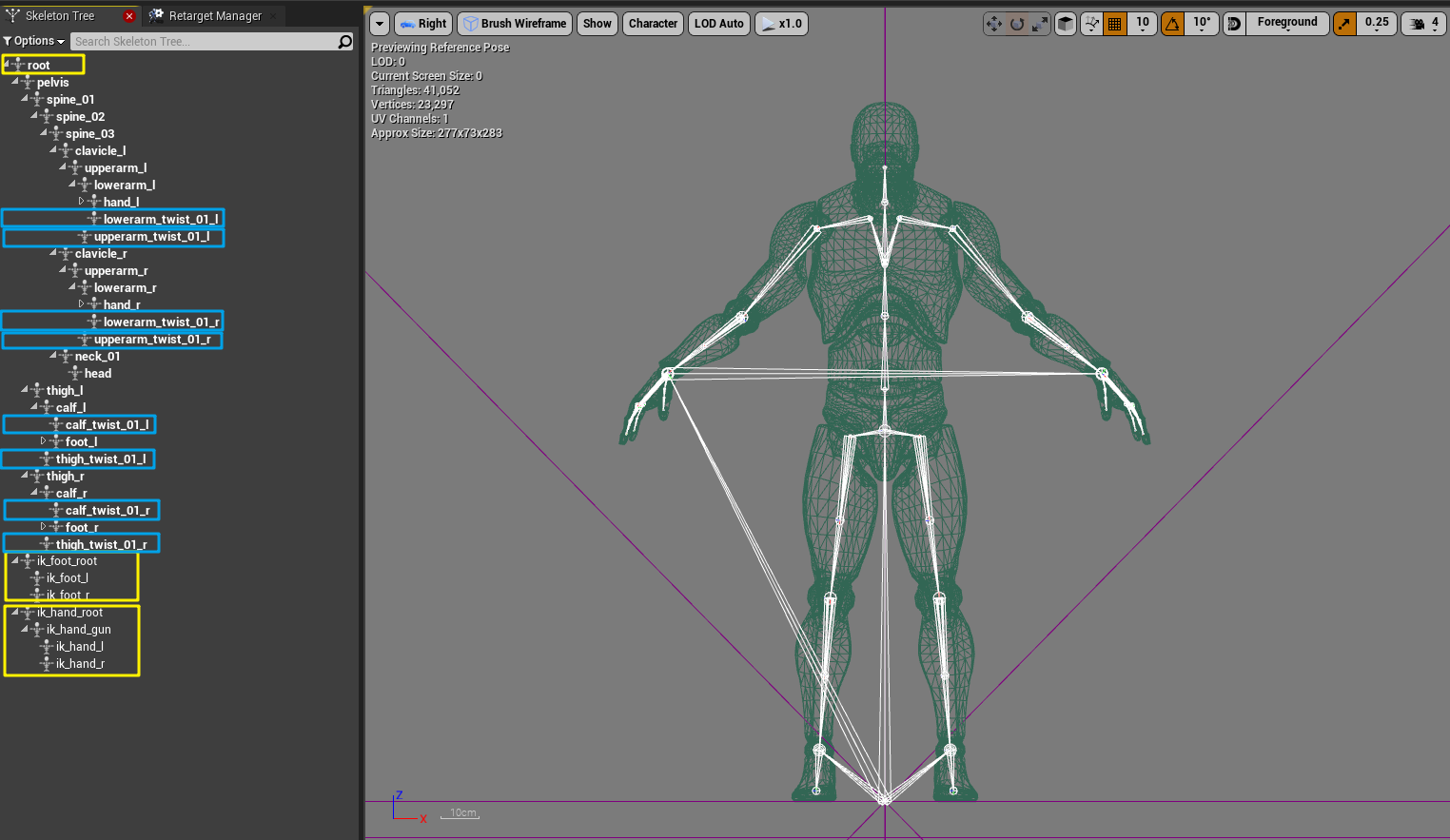Image resolution: width=1450 pixels, height=840 pixels.
Task: Select the Rotate transform tool
Action: tap(1017, 24)
